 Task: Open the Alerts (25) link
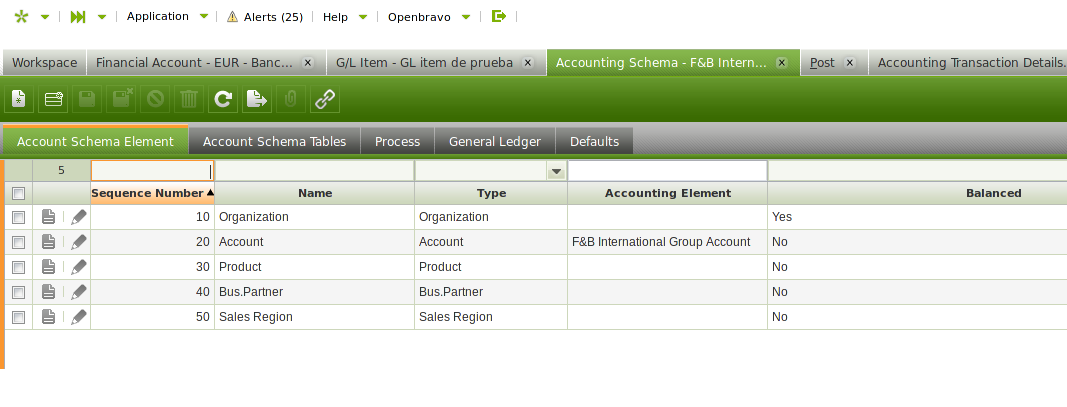click(x=265, y=17)
